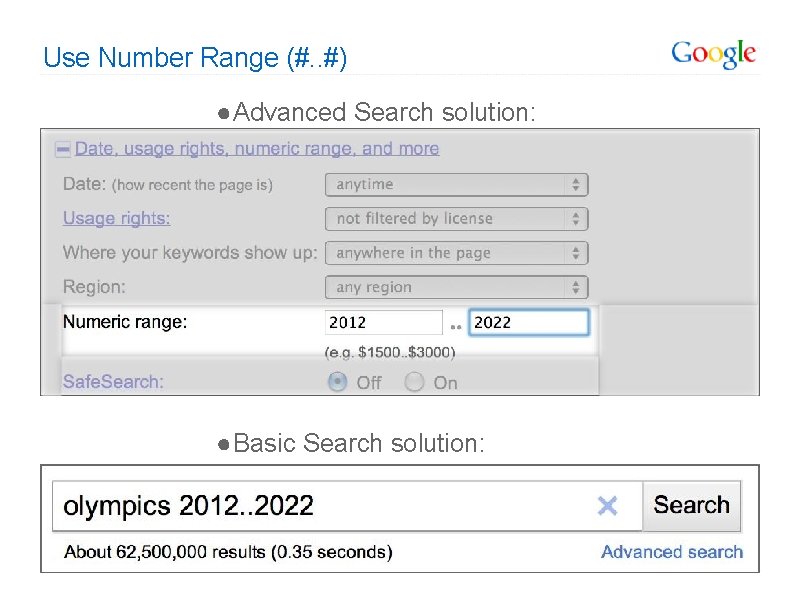Open the 'not filtered by license' dropdown
Screen dimensions: 800x600
pos(456,219)
